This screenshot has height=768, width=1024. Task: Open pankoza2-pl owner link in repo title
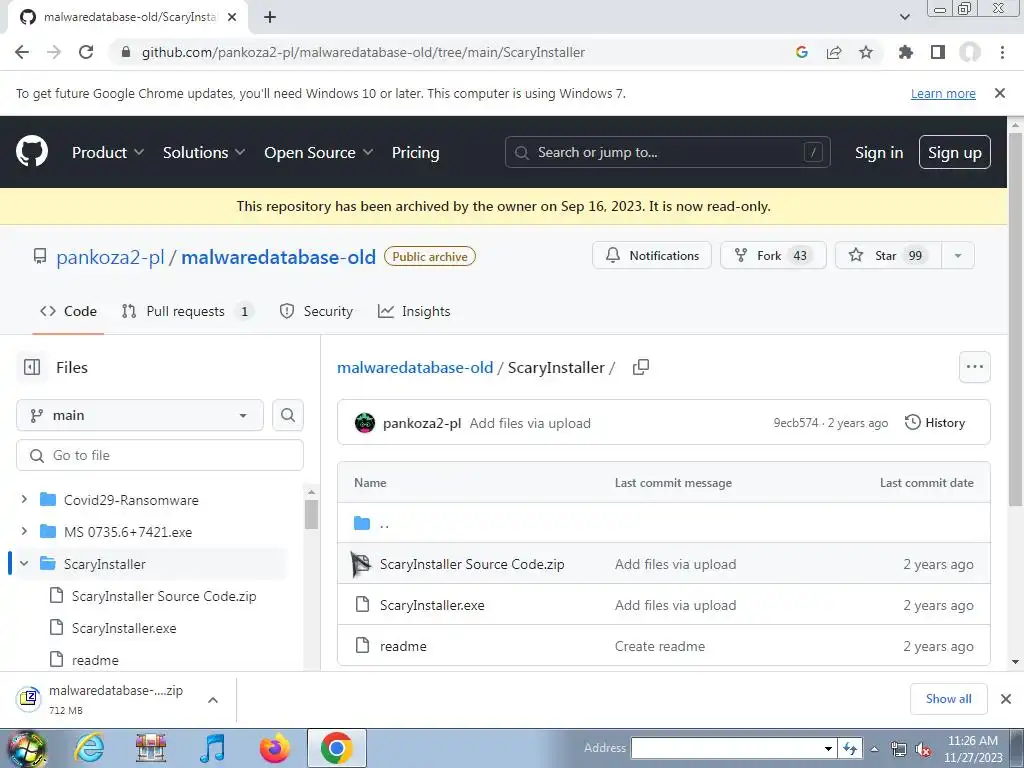110,257
